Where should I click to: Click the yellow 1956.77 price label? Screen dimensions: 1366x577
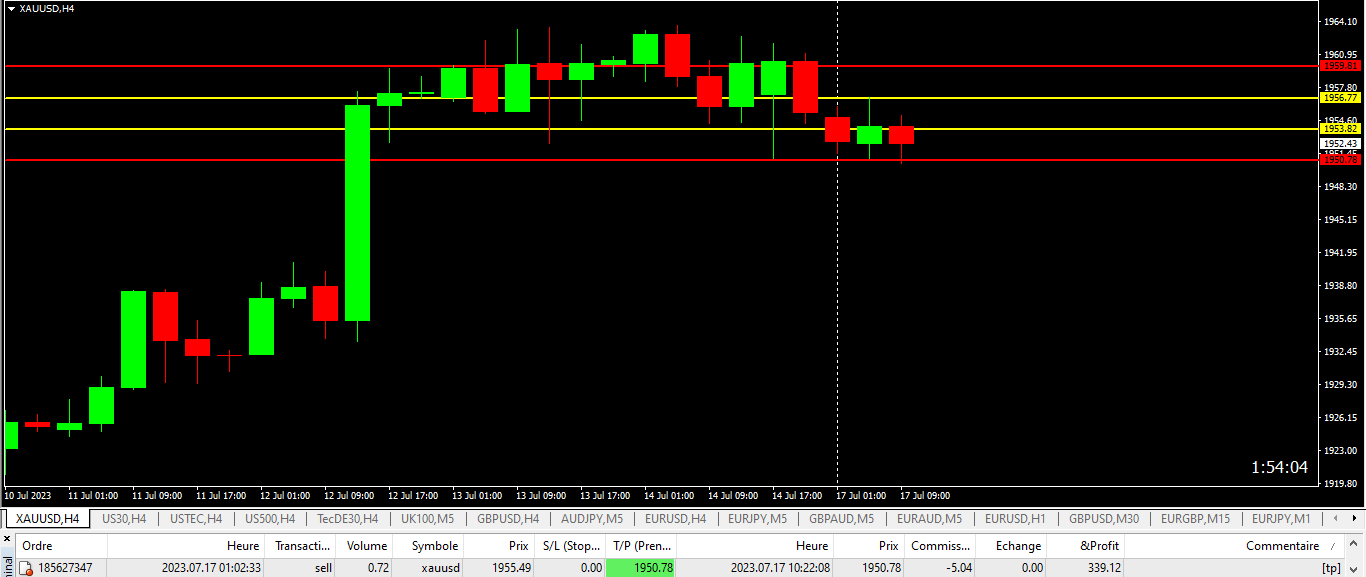(1340, 98)
